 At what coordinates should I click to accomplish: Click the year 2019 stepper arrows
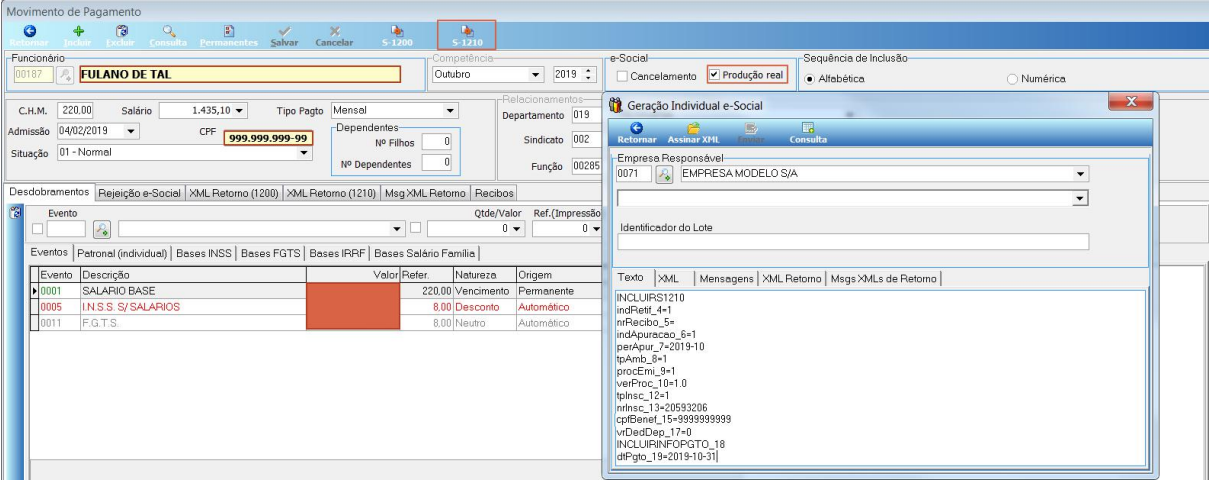pos(589,75)
